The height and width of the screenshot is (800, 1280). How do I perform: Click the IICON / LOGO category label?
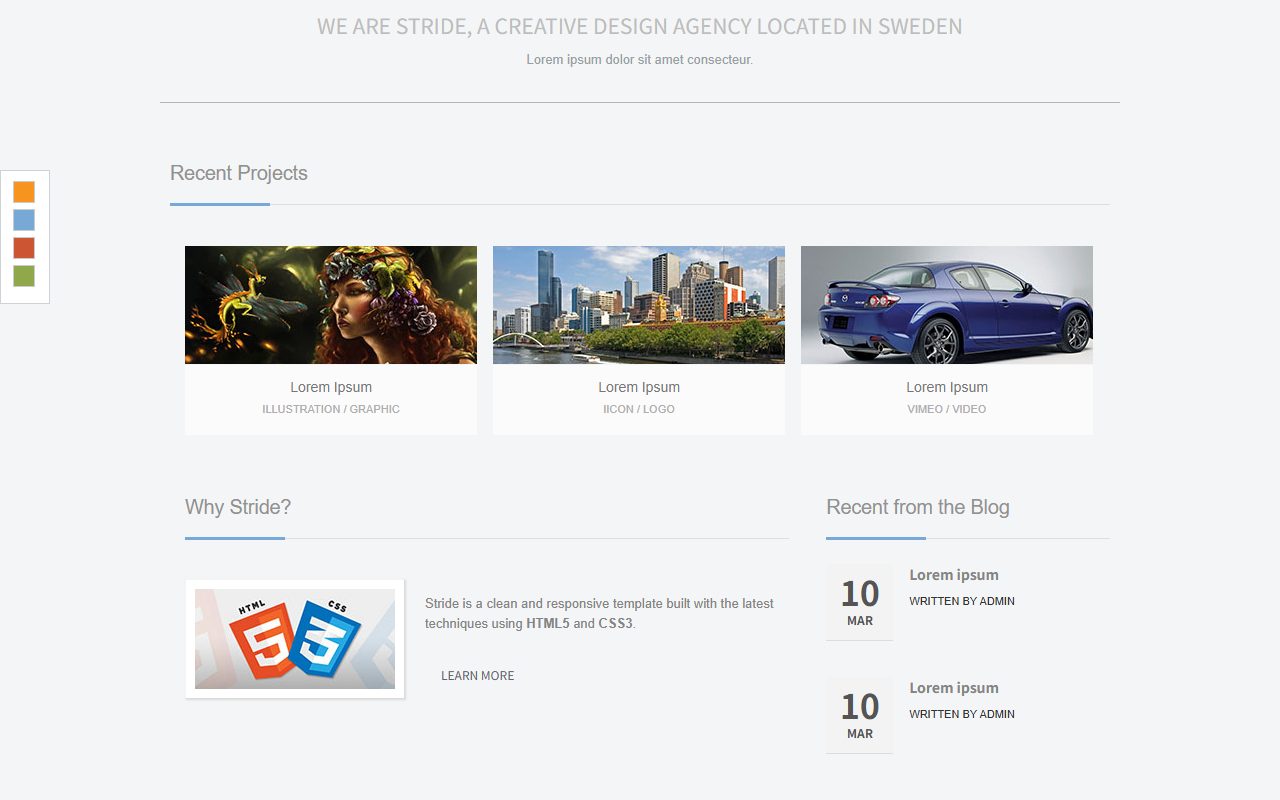pos(639,409)
